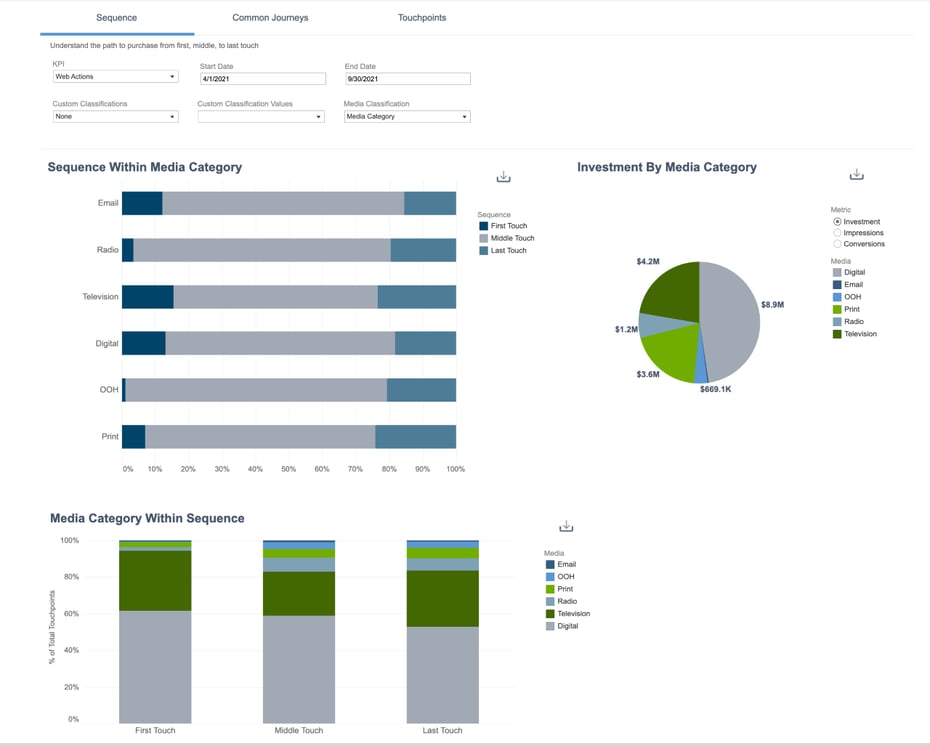The height and width of the screenshot is (746, 930).
Task: Select the Impressions metric radio button
Action: (837, 233)
